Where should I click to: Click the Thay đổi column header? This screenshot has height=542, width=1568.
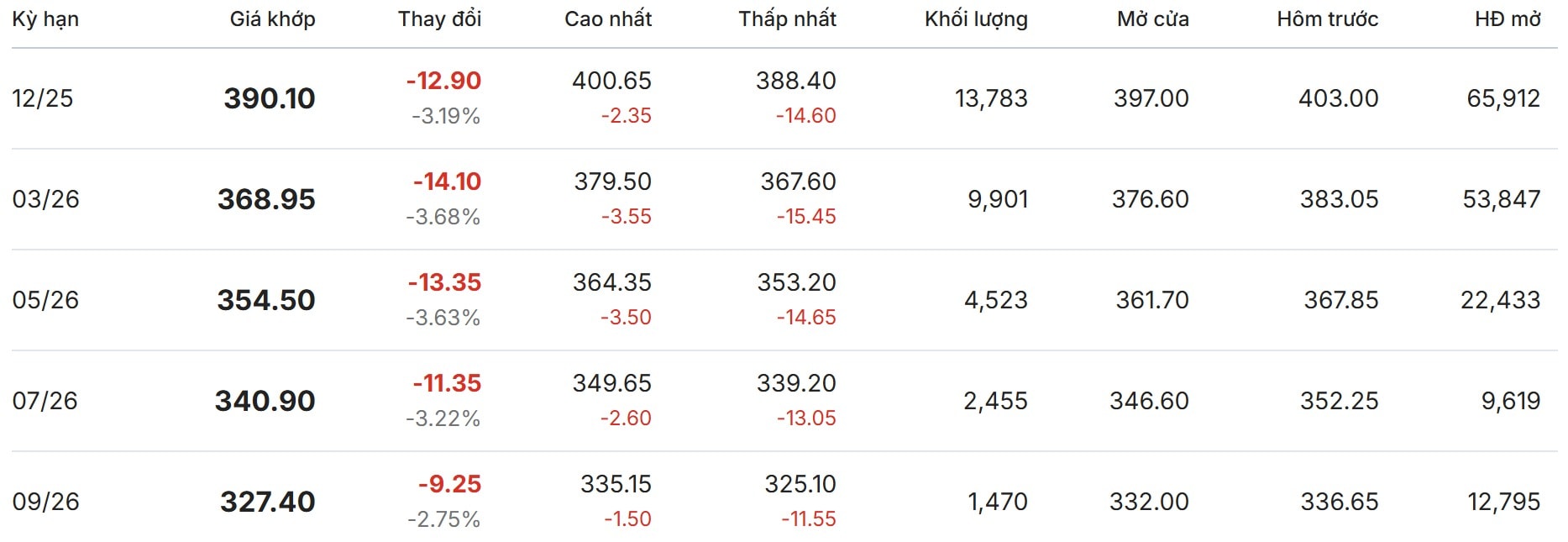tap(439, 19)
